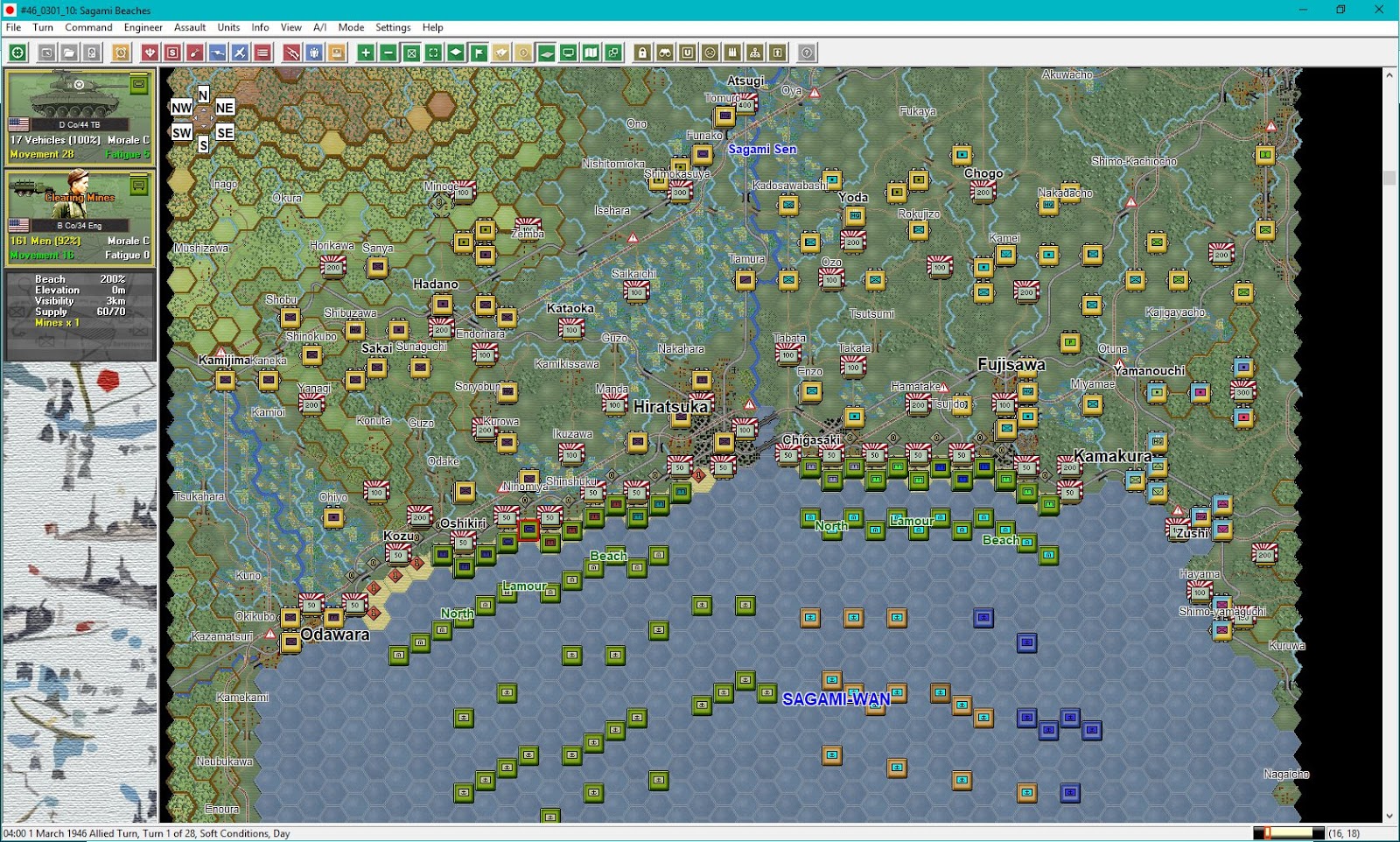This screenshot has width=1400, height=842.
Task: Open the A/I menu
Action: pyautogui.click(x=318, y=27)
